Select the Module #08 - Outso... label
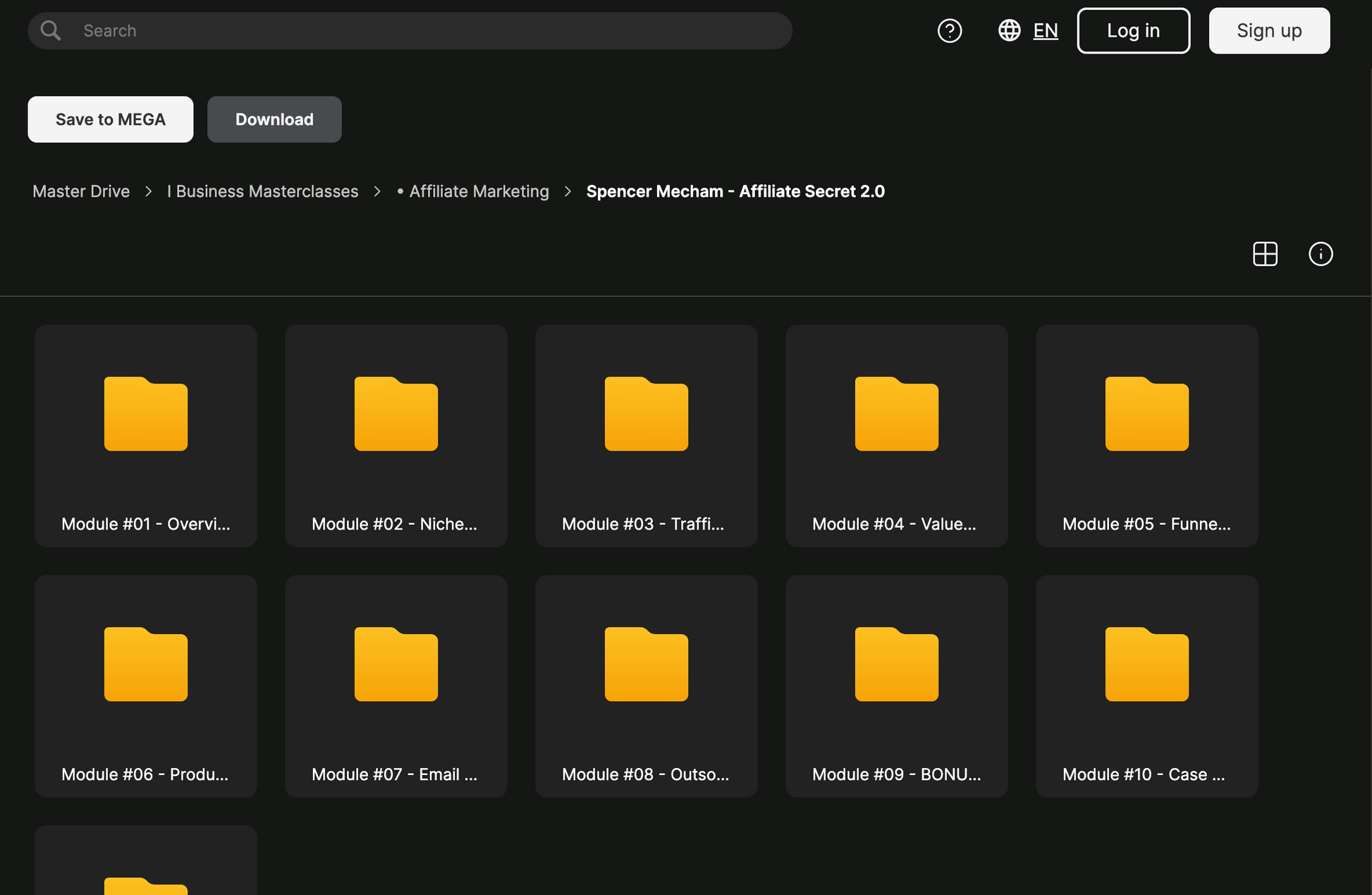The width and height of the screenshot is (1372, 895). pyautogui.click(x=646, y=774)
